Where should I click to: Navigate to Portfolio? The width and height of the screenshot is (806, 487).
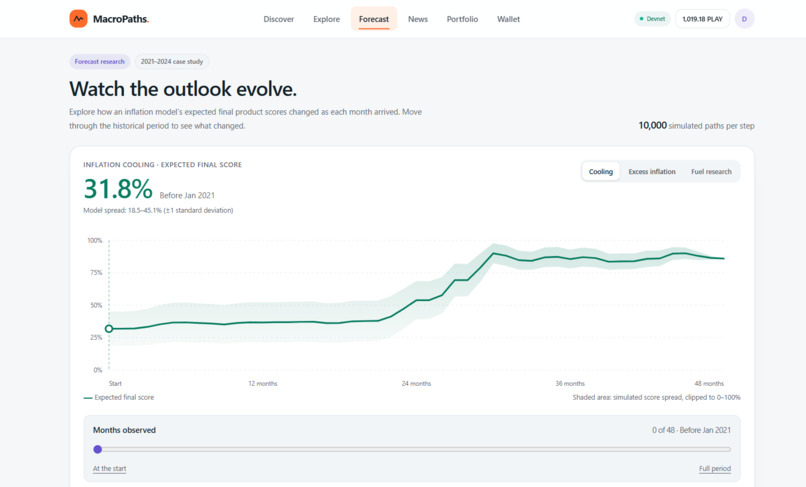(x=462, y=19)
